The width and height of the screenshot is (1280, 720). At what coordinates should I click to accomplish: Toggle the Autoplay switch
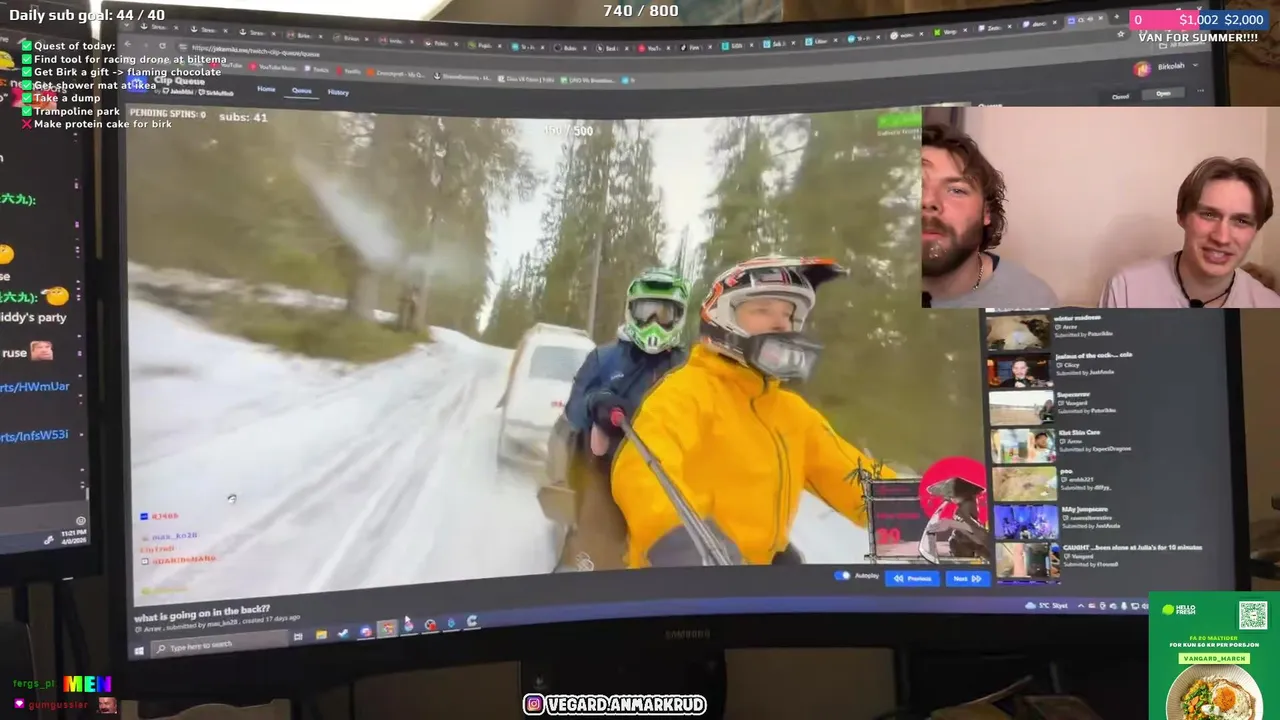842,575
